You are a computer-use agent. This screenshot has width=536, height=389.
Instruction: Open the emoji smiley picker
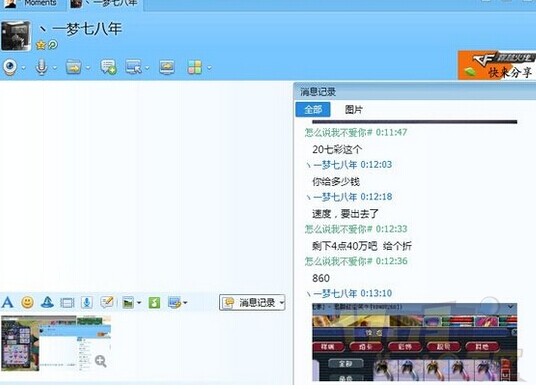pyautogui.click(x=27, y=303)
